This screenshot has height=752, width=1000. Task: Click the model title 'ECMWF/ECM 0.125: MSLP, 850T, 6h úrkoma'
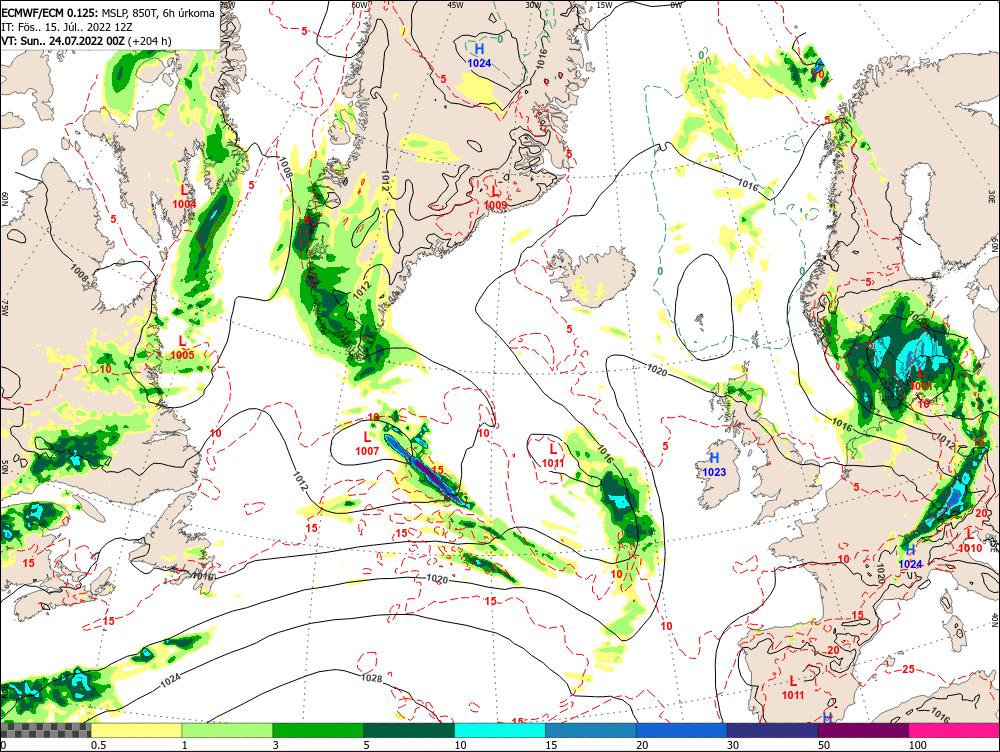click(x=108, y=13)
